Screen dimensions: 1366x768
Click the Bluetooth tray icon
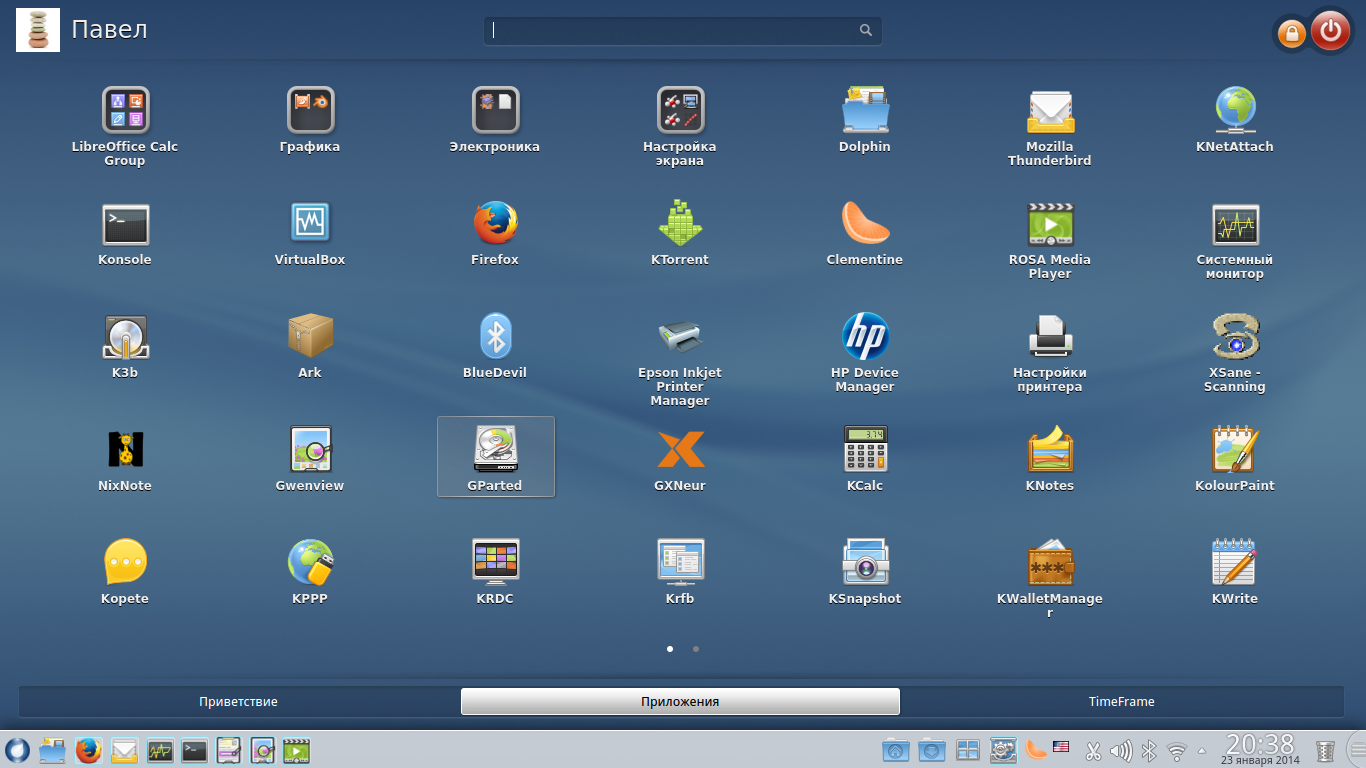(1149, 750)
